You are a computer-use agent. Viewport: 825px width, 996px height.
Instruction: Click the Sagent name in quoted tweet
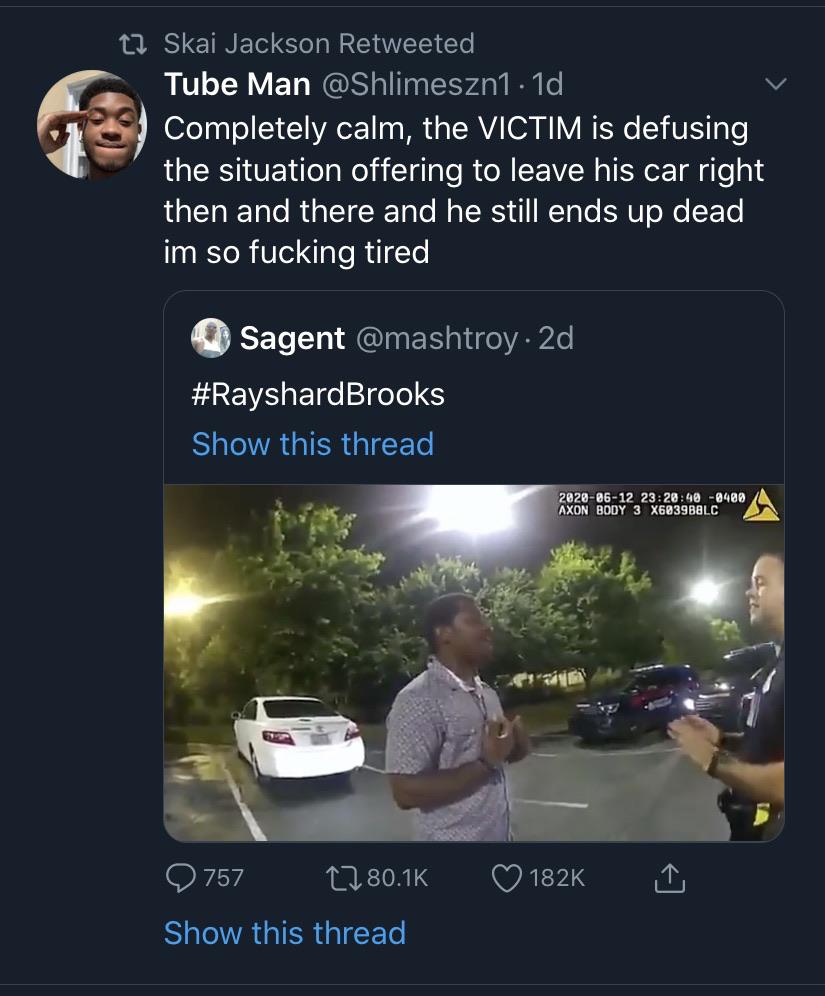[x=292, y=338]
